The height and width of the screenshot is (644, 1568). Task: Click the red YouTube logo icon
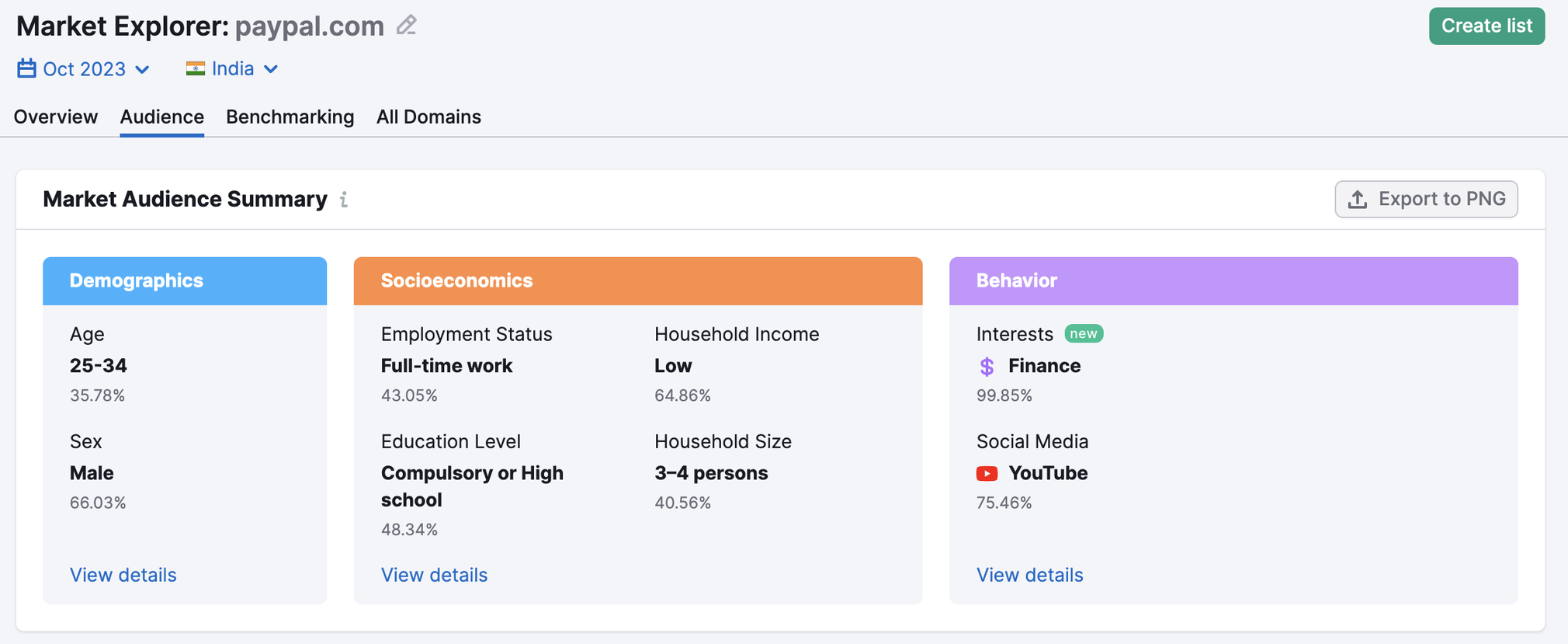(x=987, y=473)
